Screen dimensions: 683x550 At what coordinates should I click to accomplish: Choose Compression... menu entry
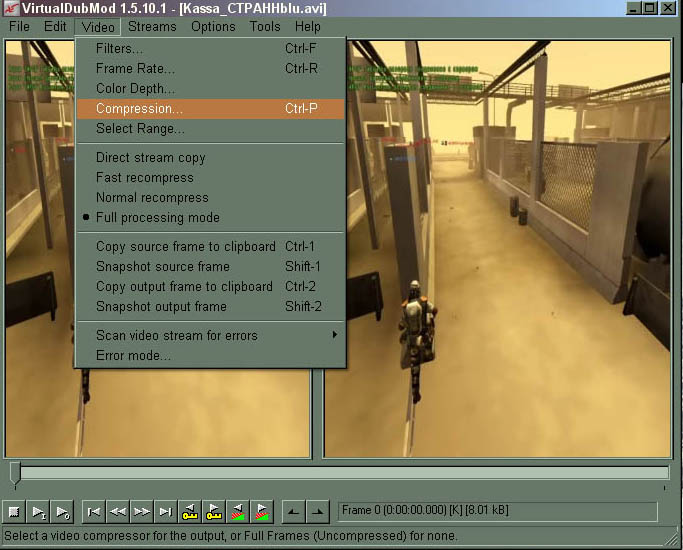(x=211, y=108)
